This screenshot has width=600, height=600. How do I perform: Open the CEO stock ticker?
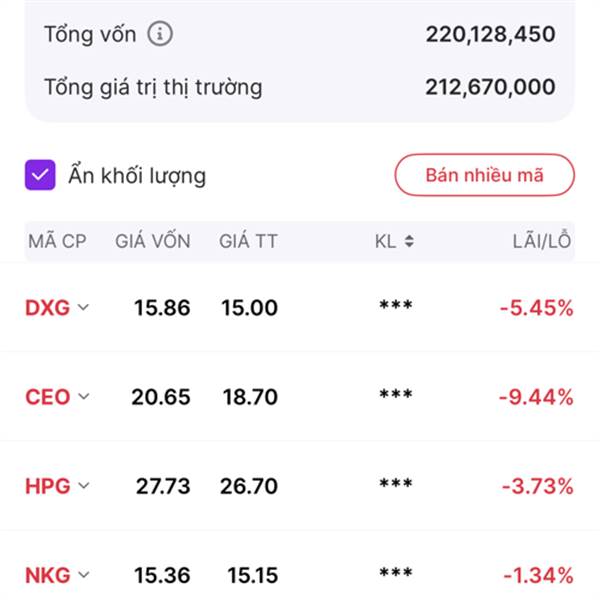47,397
